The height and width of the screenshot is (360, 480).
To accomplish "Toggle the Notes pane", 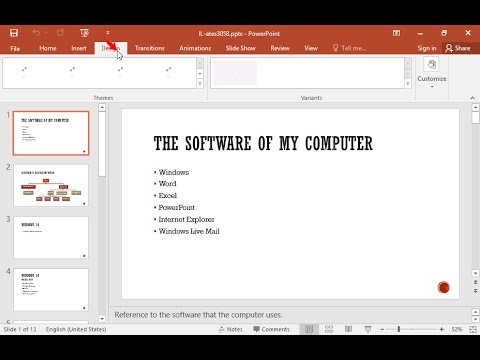I will point(231,329).
